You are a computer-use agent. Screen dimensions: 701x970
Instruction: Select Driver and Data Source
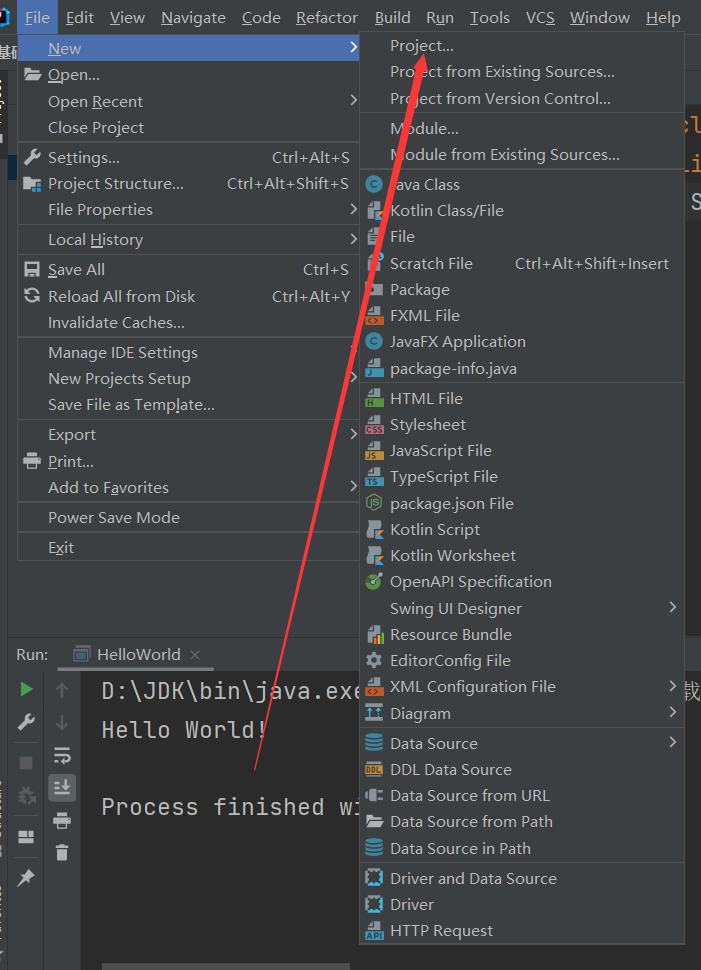(x=522, y=878)
